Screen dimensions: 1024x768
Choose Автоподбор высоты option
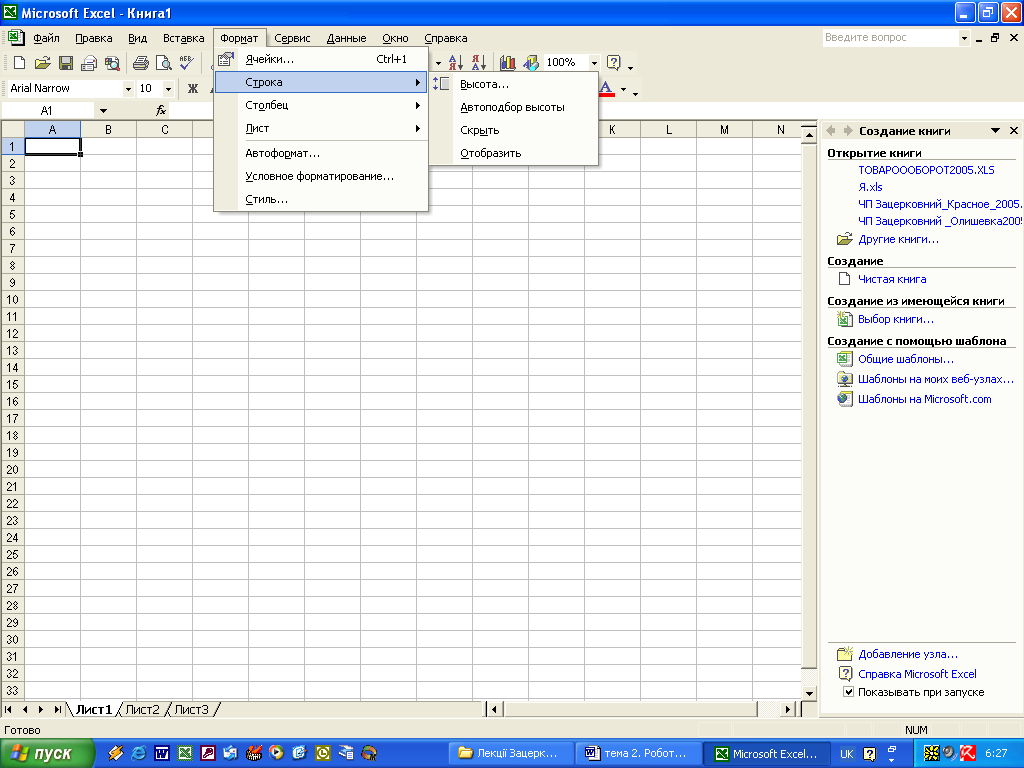coord(513,107)
